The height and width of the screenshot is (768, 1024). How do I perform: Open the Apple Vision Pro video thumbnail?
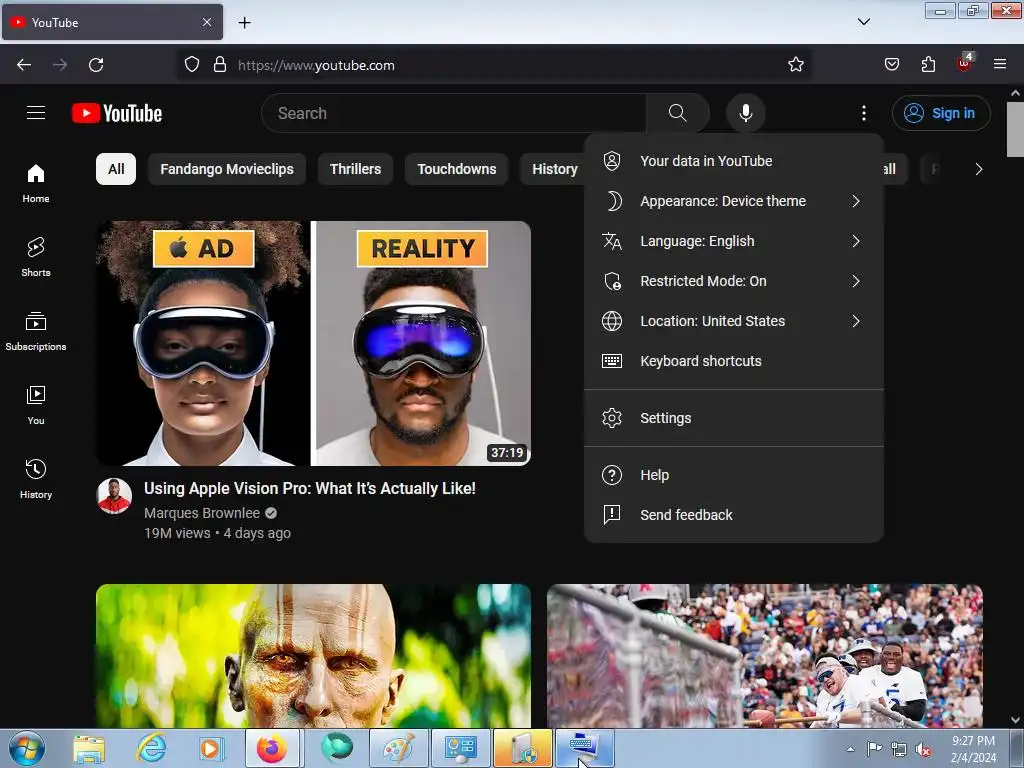313,344
